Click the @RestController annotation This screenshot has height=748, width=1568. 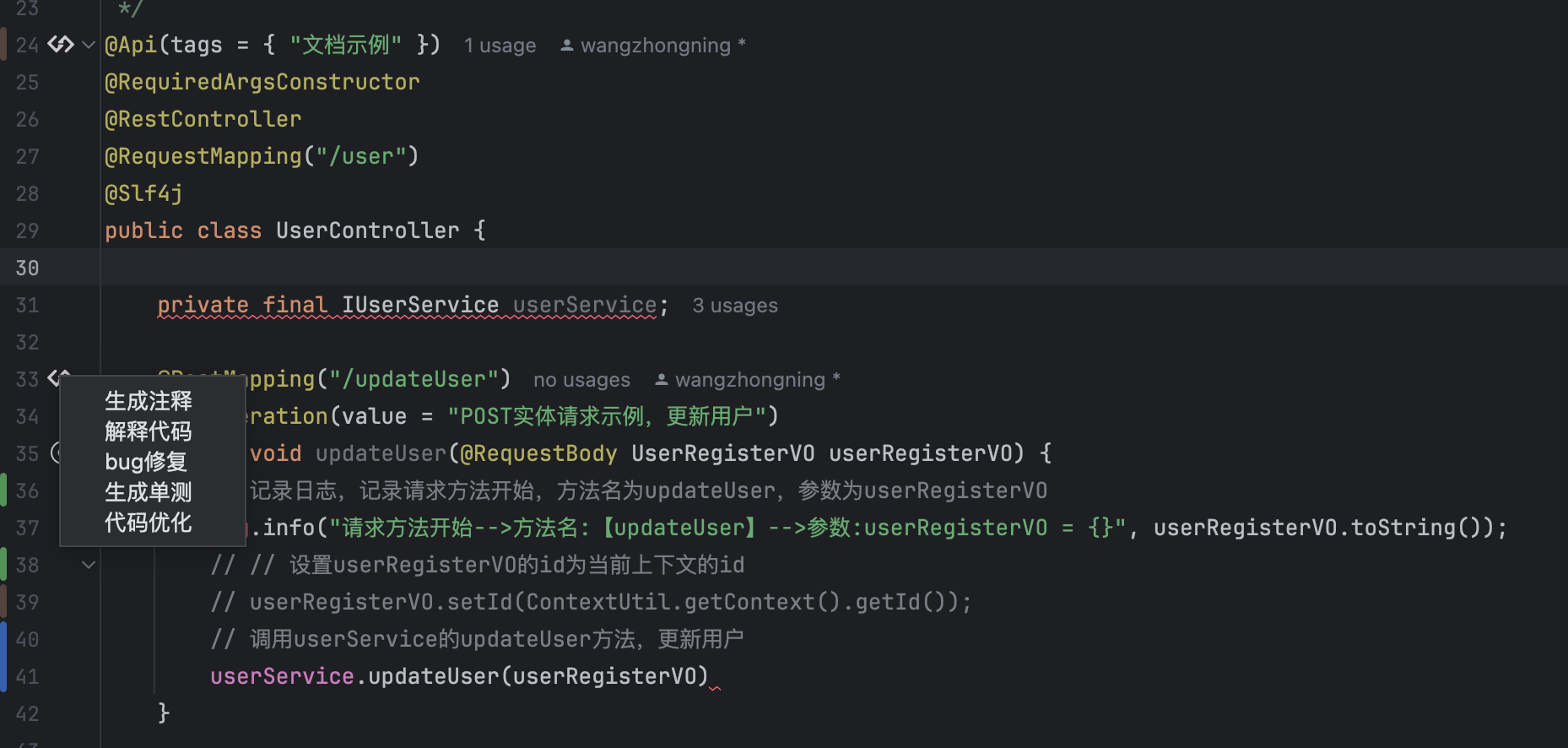(203, 119)
